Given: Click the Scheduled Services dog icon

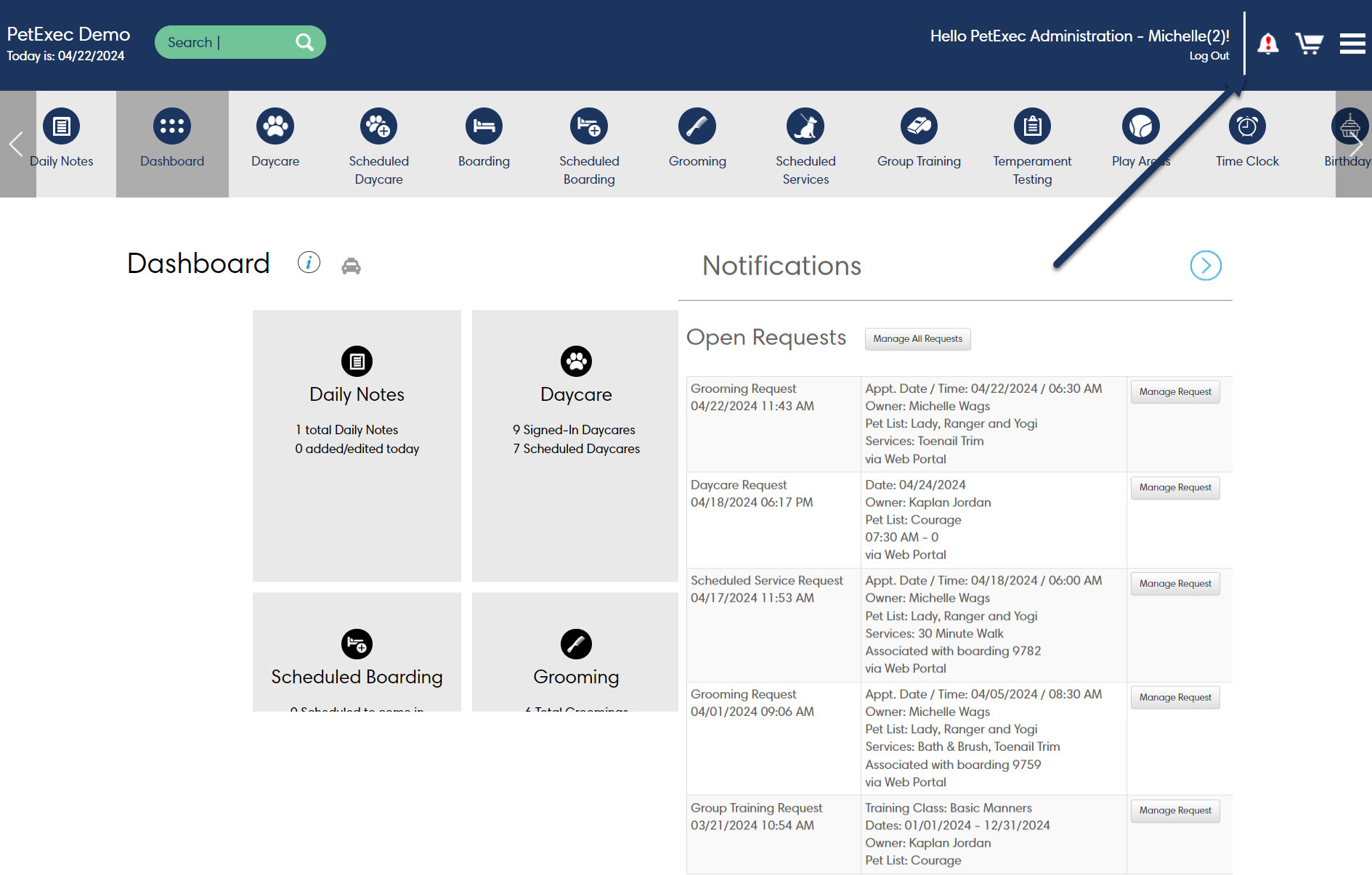Looking at the screenshot, I should pos(805,125).
